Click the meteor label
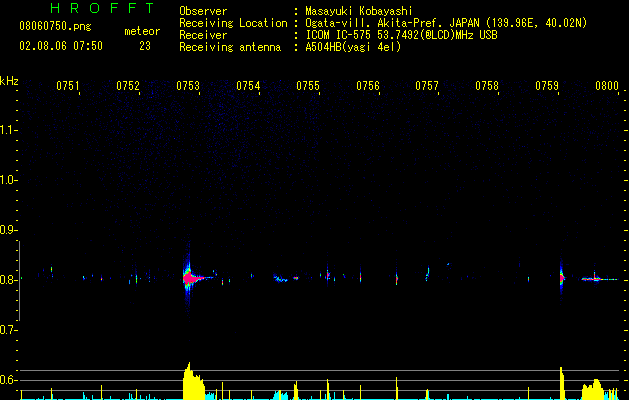 pos(142,31)
